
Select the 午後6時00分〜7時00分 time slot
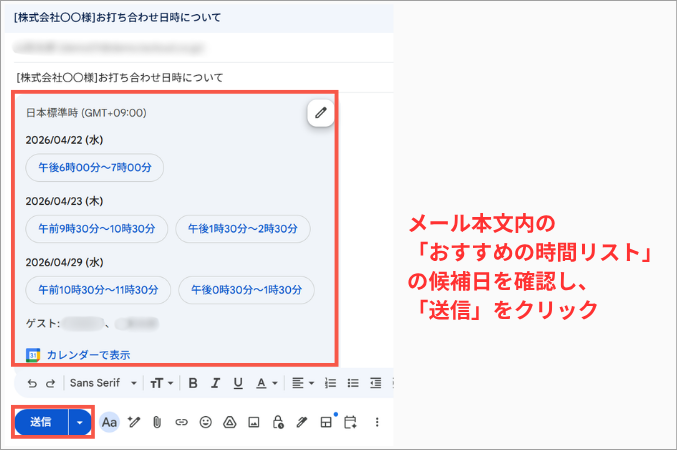click(x=95, y=167)
